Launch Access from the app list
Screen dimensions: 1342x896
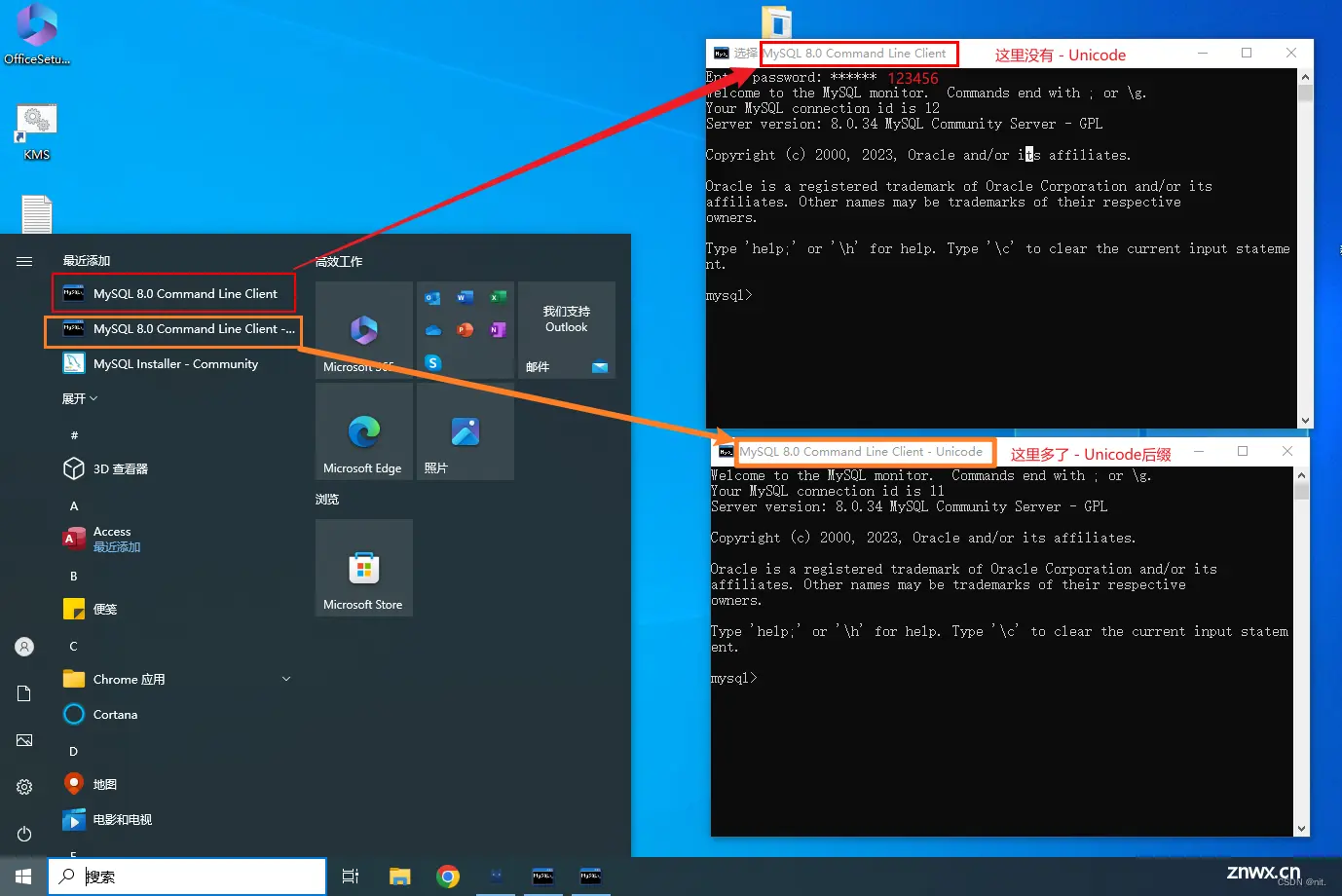click(x=173, y=539)
